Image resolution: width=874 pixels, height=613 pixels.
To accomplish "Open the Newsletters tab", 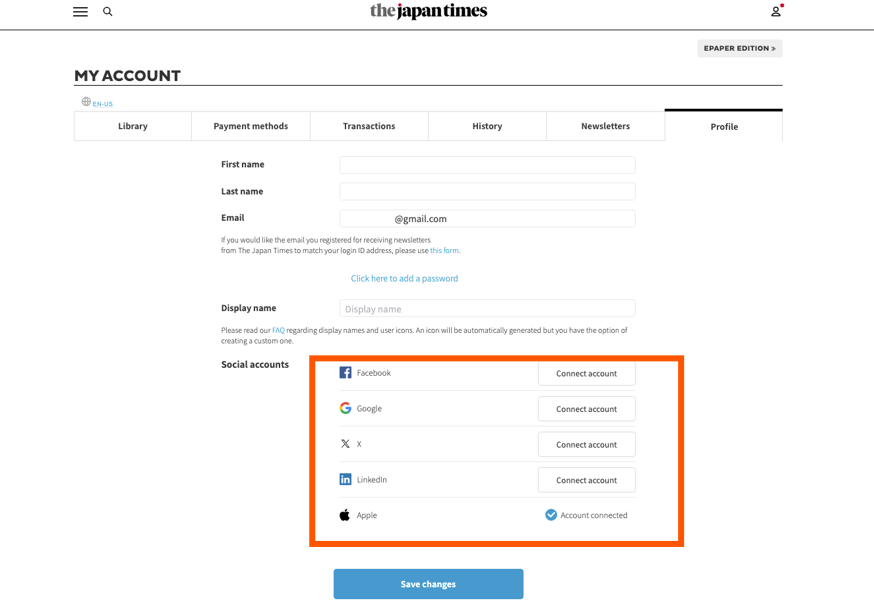I will [x=605, y=126].
